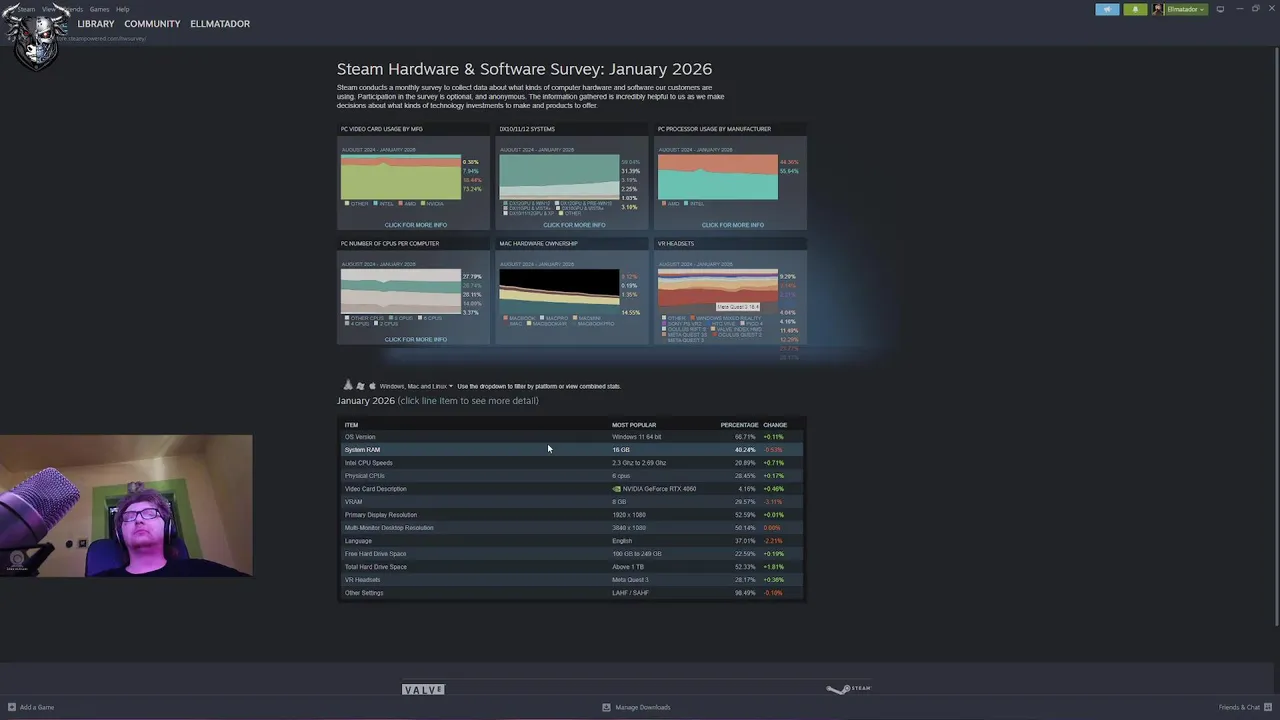The image size is (1280, 720).
Task: Click the CHANGE column header
Action: [x=775, y=425]
